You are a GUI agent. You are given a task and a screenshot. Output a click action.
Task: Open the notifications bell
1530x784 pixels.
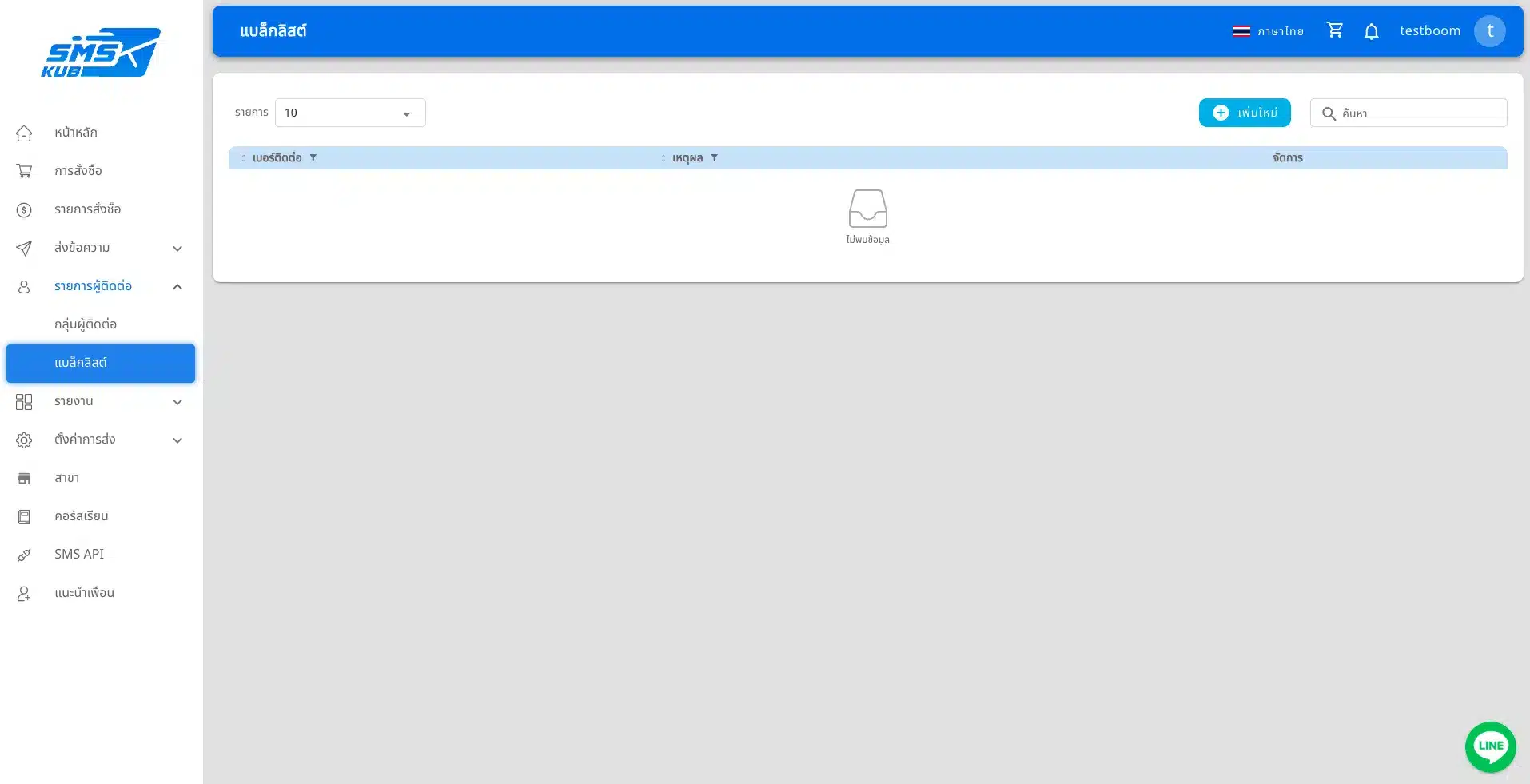click(1371, 31)
